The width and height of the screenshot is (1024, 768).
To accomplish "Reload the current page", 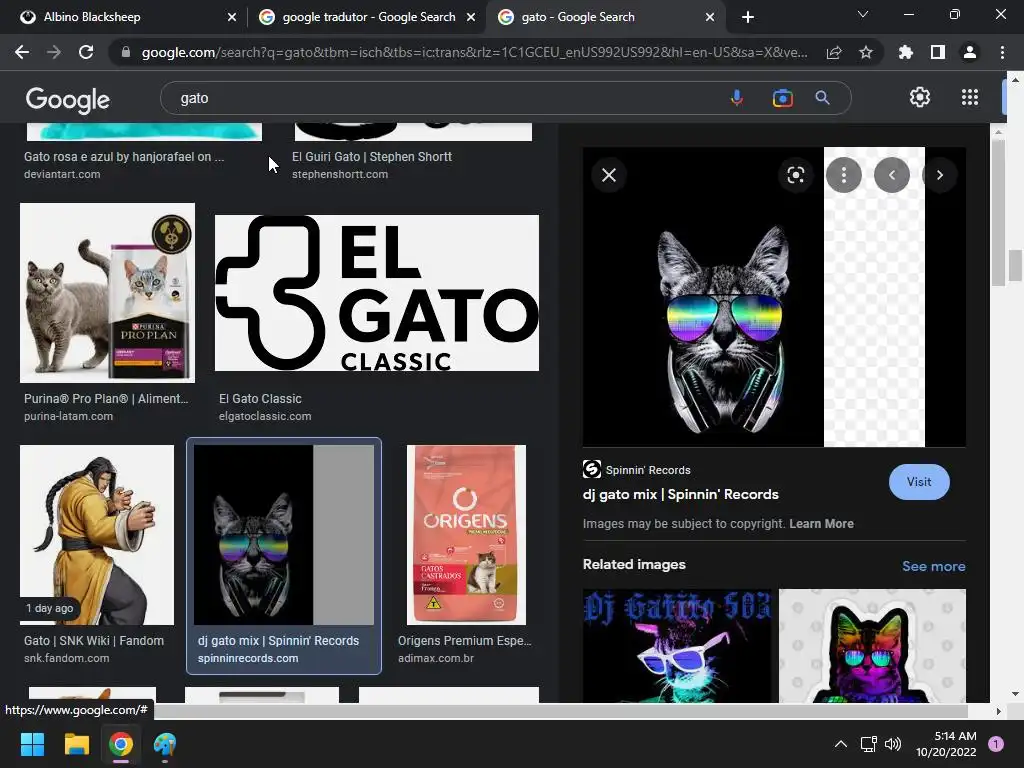I will pos(86,52).
